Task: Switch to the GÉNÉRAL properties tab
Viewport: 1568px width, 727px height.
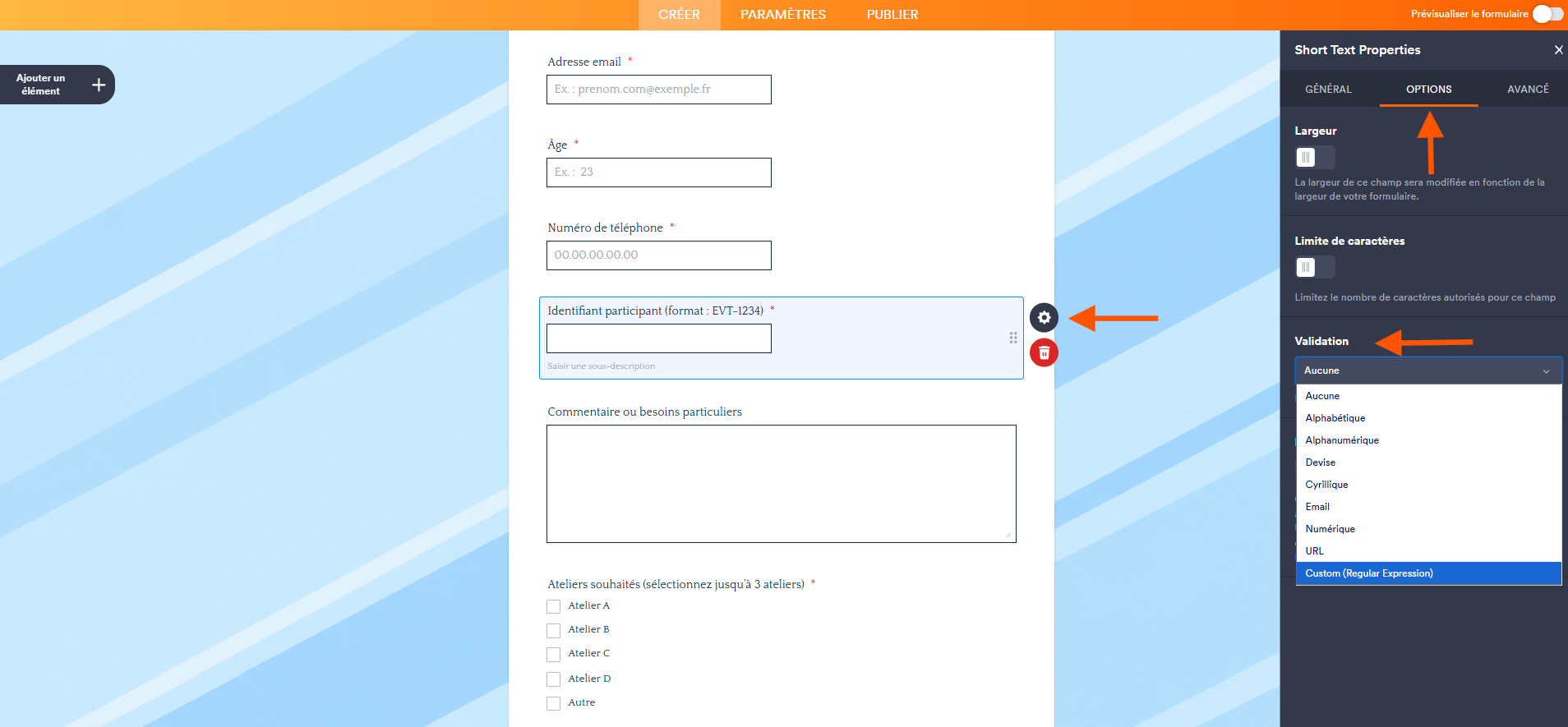Action: tap(1328, 89)
